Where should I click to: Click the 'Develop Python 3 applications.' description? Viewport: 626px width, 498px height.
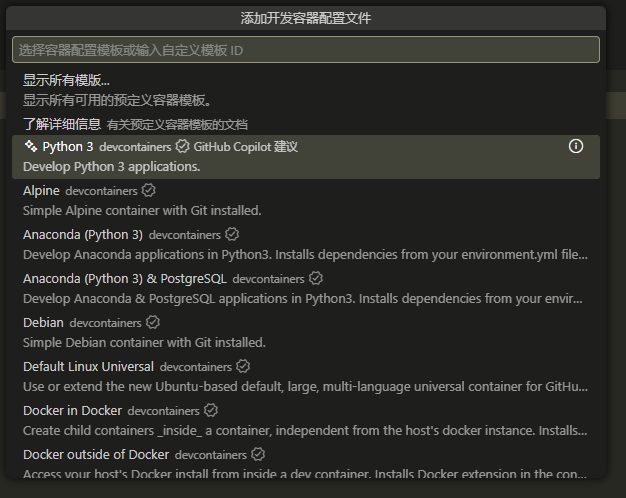111,167
